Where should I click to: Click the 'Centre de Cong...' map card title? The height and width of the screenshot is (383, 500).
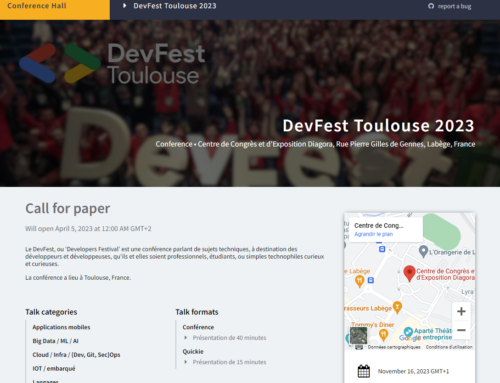pyautogui.click(x=379, y=225)
